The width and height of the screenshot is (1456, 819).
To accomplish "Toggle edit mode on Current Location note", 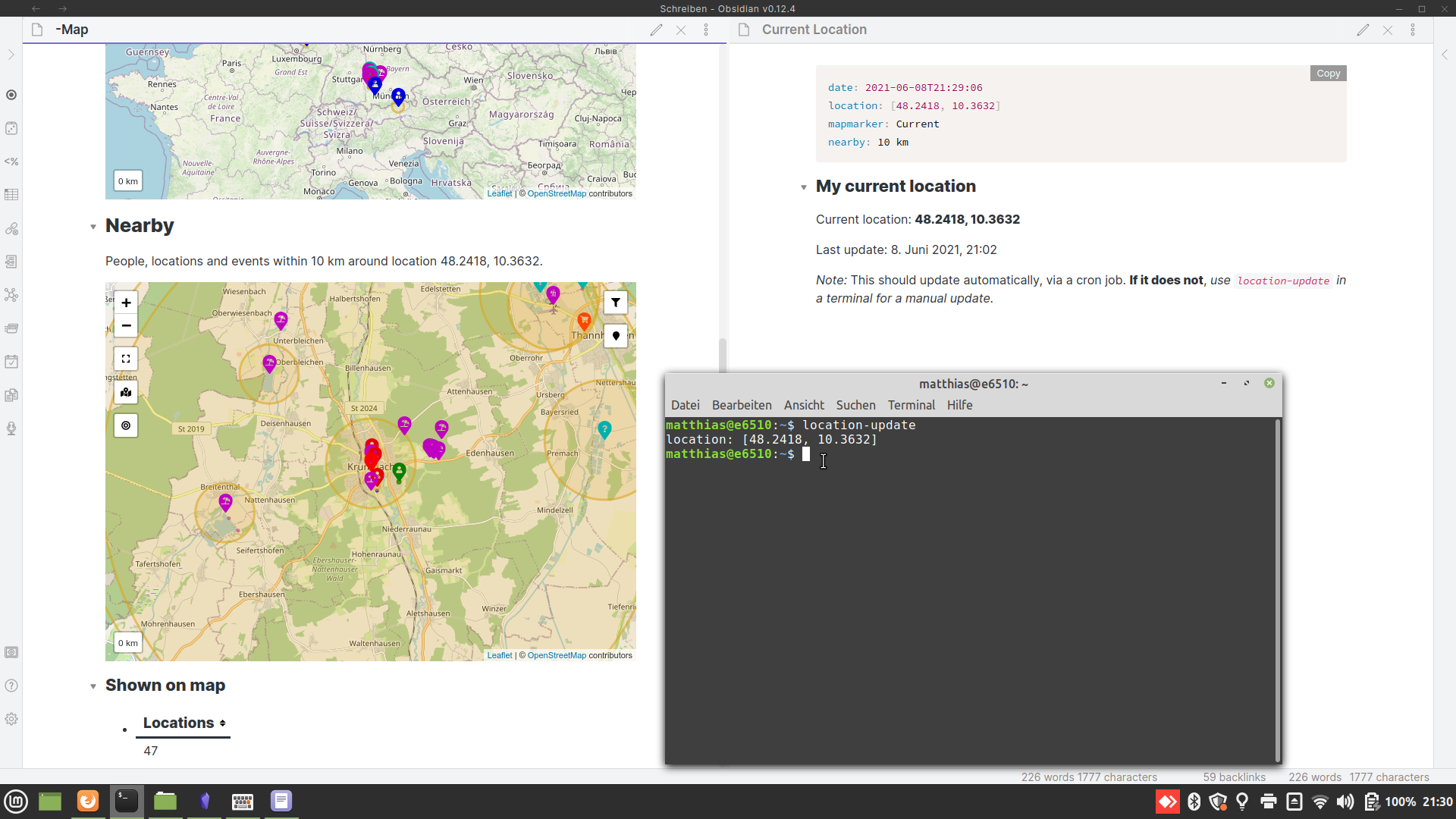I will (x=1363, y=30).
